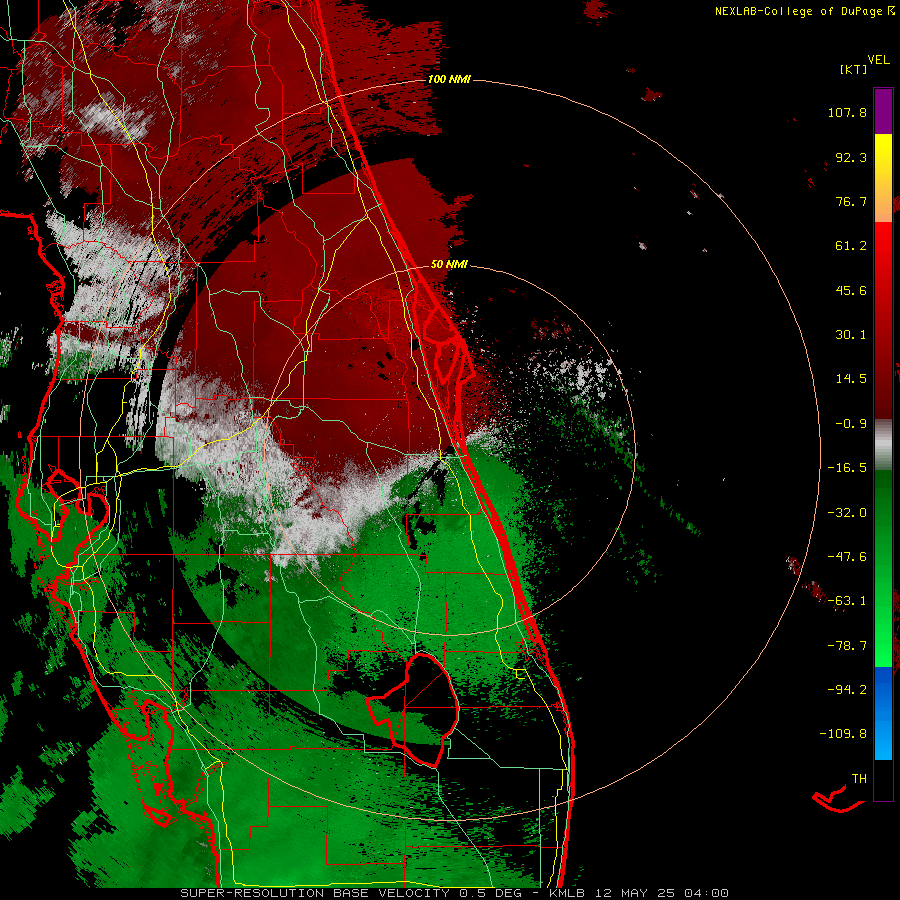The height and width of the screenshot is (900, 900).
Task: Click the 100 NMI range ring label
Action: click(x=449, y=79)
